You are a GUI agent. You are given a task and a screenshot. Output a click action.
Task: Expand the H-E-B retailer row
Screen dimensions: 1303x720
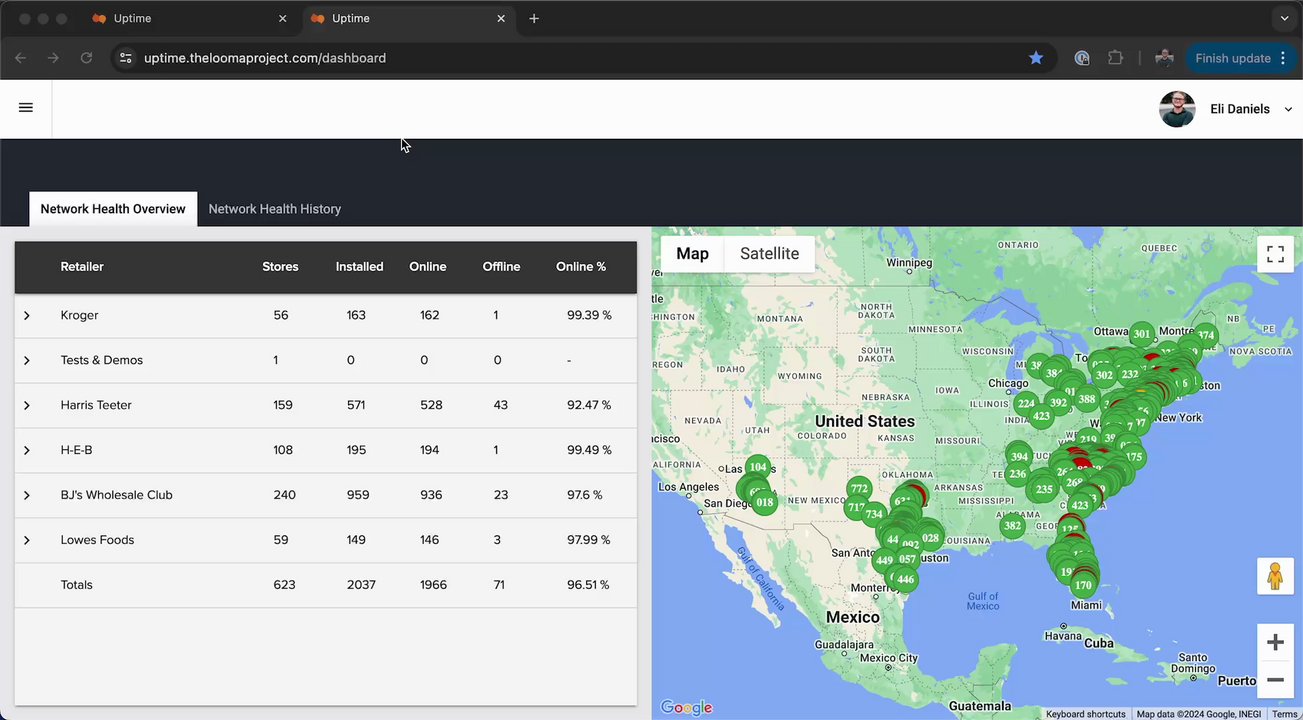coord(27,450)
